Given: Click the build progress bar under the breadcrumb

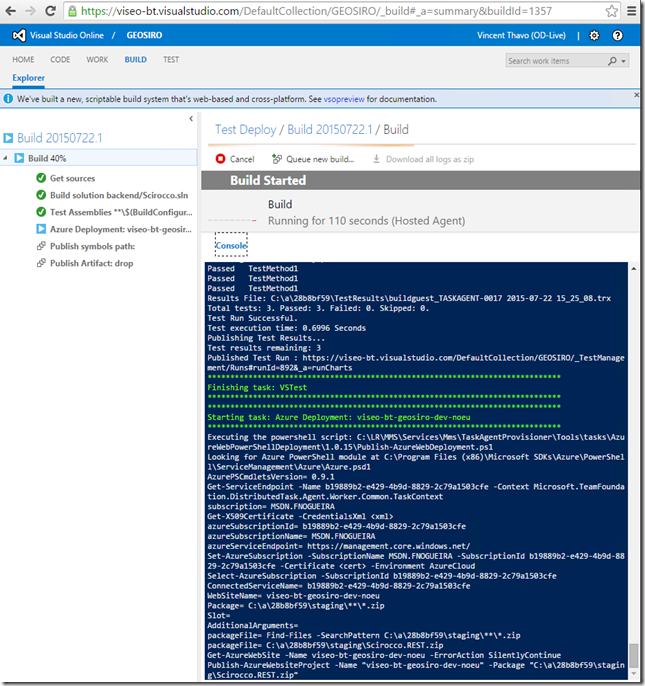Looking at the screenshot, I should (x=422, y=144).
